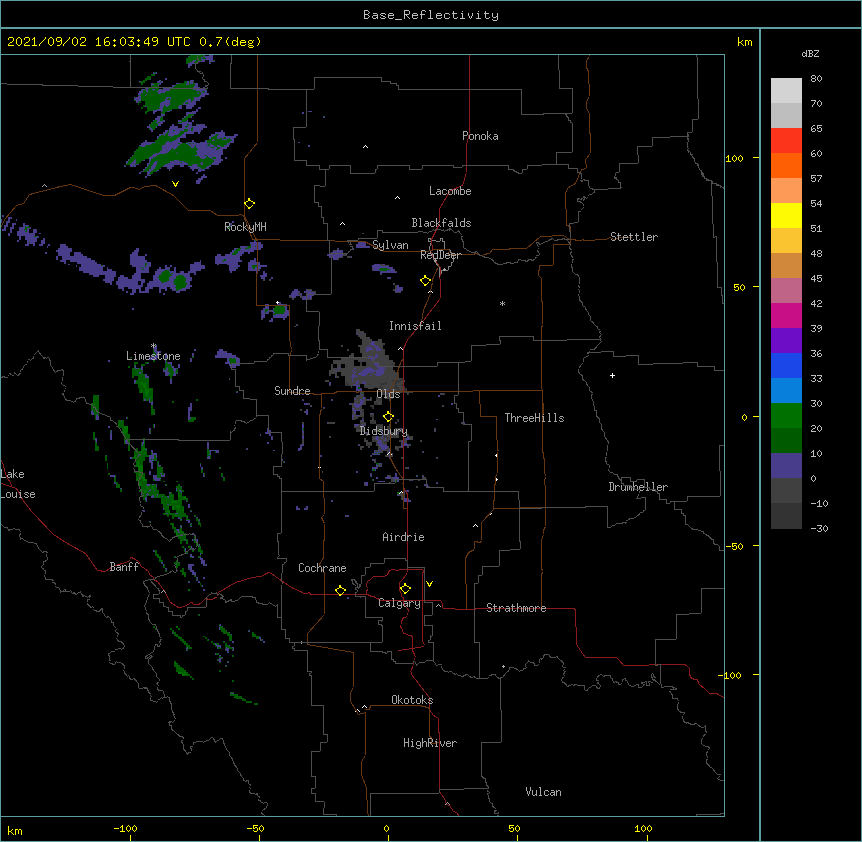
Task: Click the white asterisk marker above Limestone
Action: pos(154,346)
